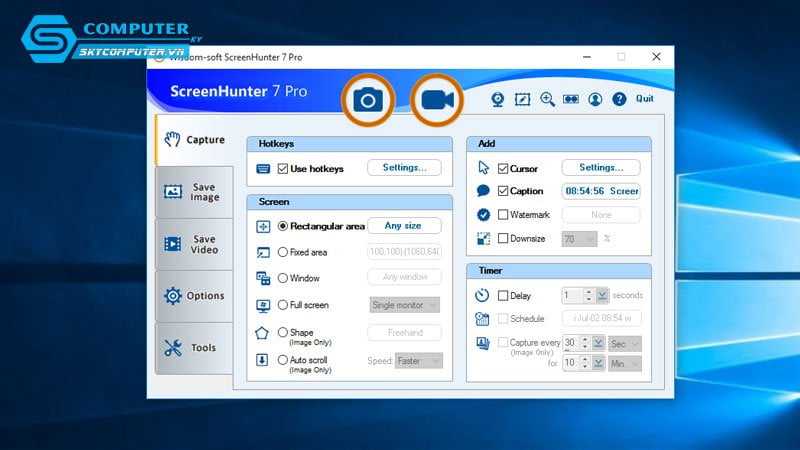Image resolution: width=800 pixels, height=450 pixels.
Task: Select the Shape radio button
Action: coord(283,332)
